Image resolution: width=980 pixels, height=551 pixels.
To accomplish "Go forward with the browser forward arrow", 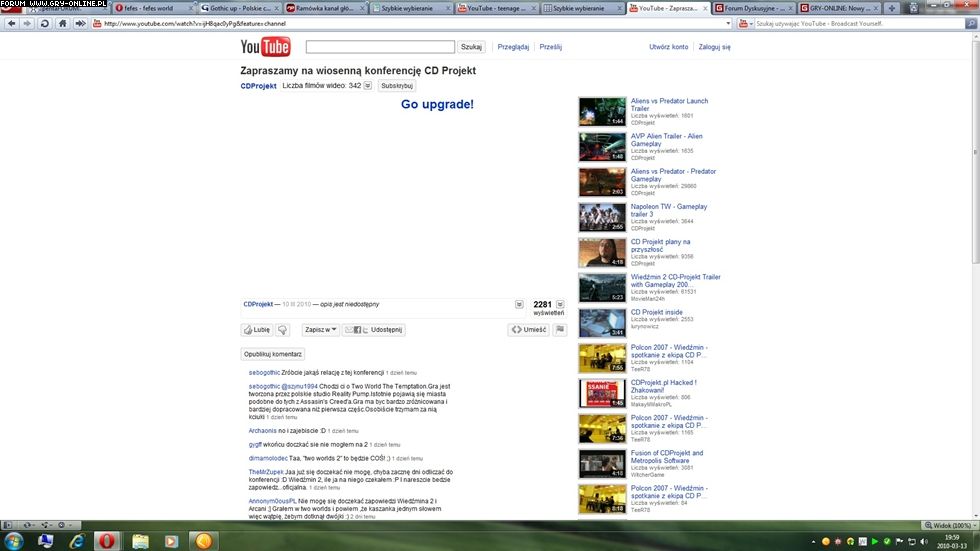I will 27,23.
